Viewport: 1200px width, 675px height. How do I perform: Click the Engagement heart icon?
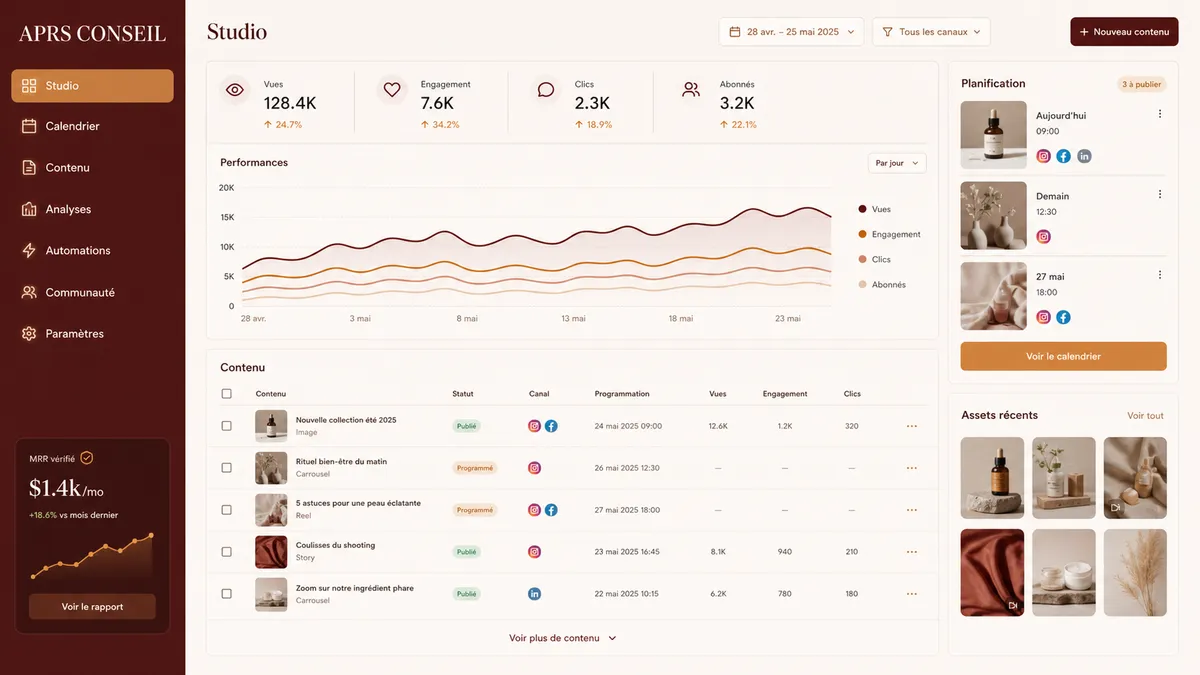coord(392,90)
